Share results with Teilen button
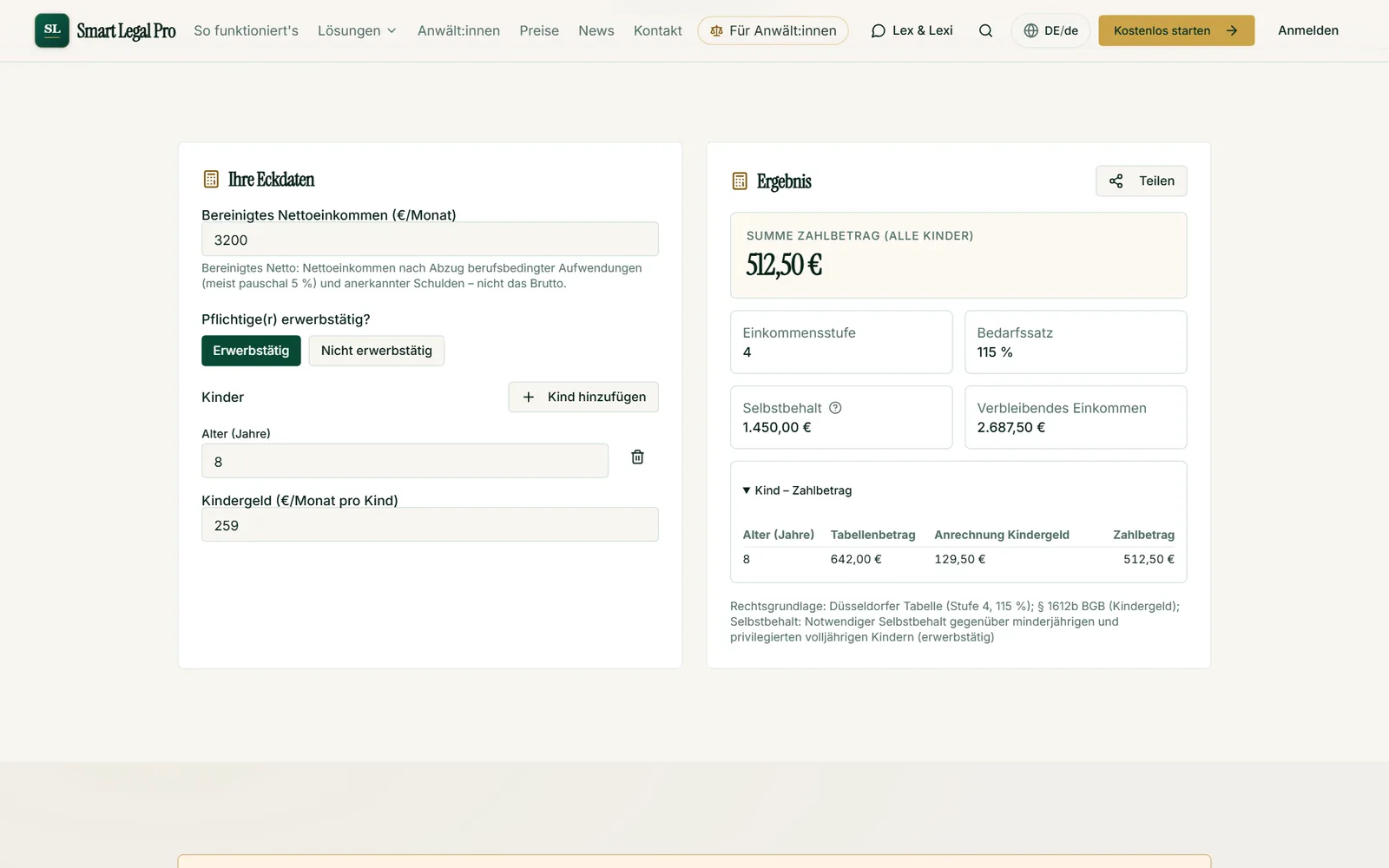 pos(1142,181)
